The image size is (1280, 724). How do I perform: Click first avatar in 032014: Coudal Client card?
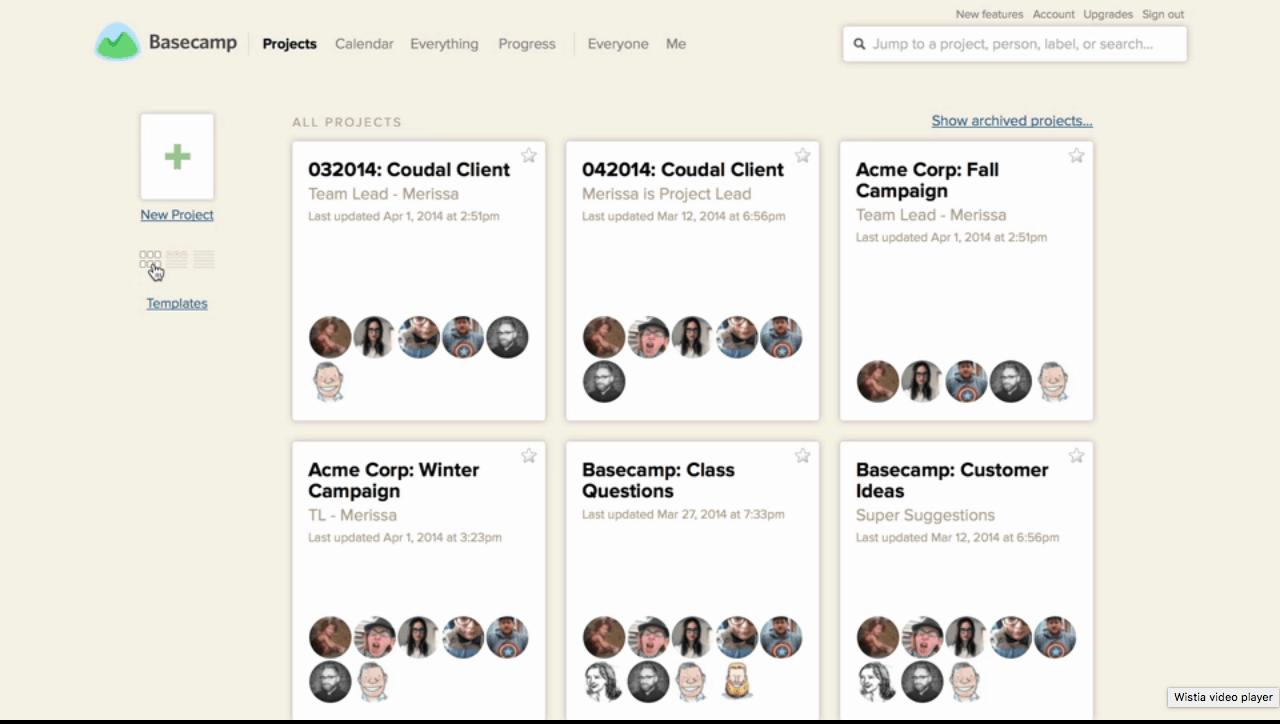click(x=330, y=337)
